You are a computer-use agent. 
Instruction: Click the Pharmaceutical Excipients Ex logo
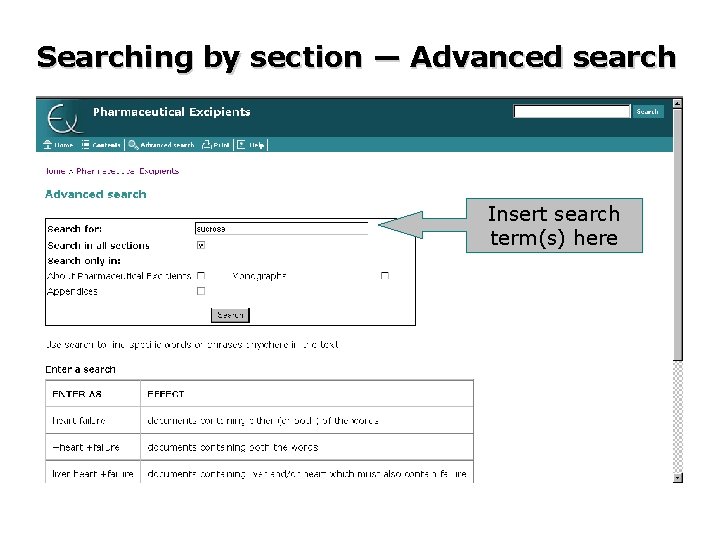[x=64, y=118]
